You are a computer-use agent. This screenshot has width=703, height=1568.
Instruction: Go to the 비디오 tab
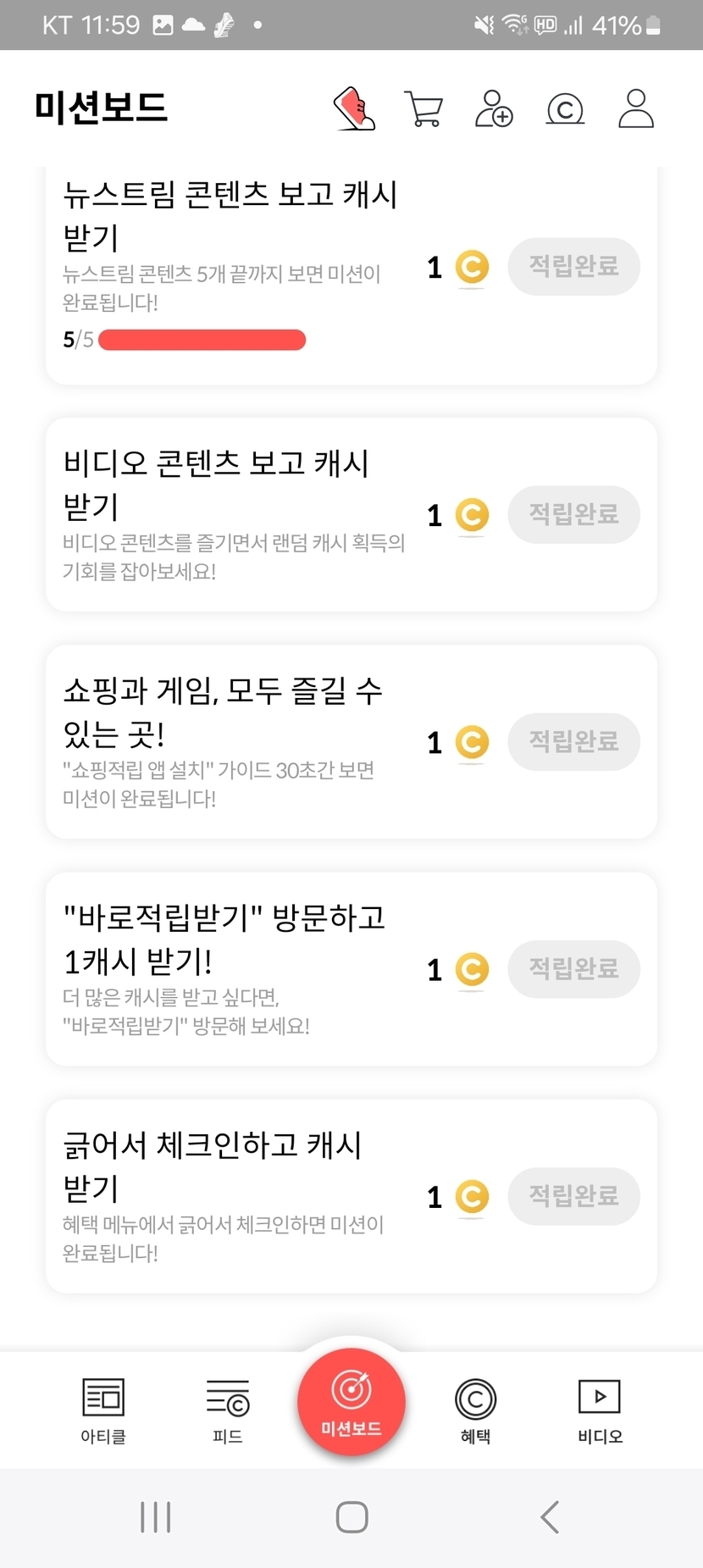tap(600, 1410)
